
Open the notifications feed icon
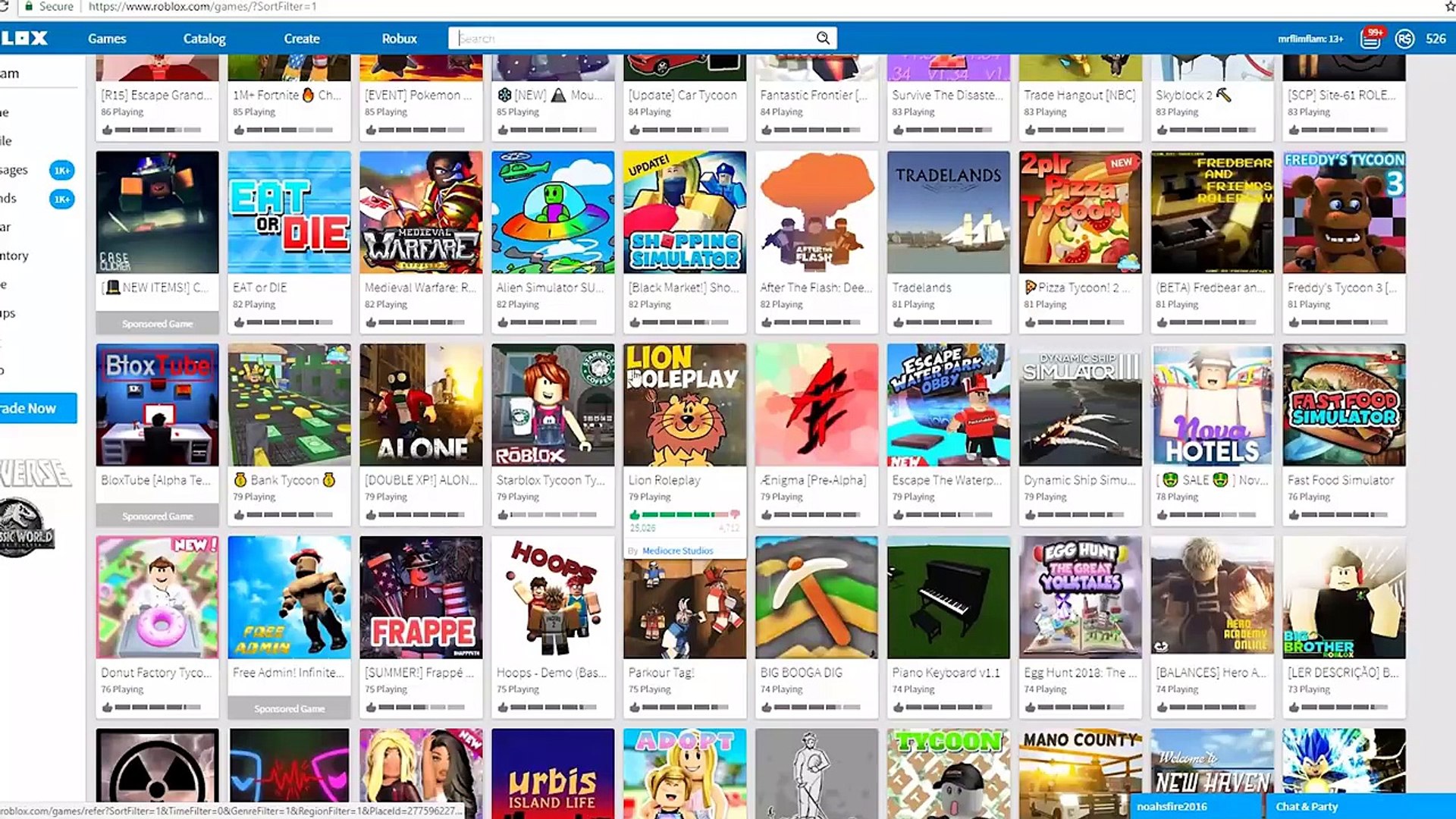pos(1370,38)
